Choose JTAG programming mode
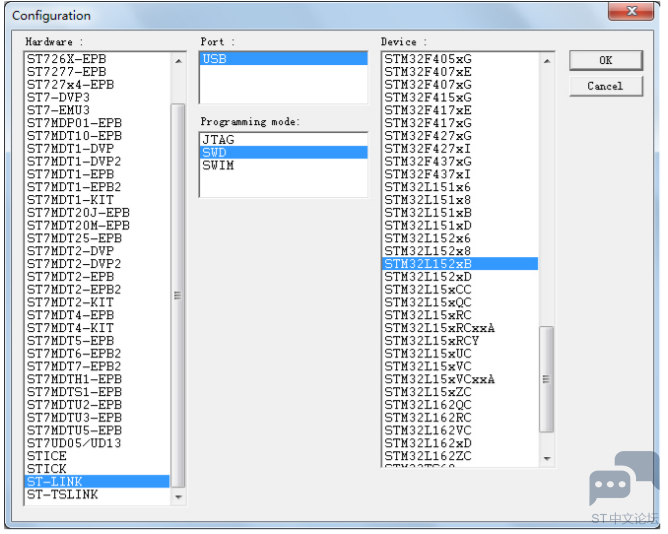 [x=283, y=139]
